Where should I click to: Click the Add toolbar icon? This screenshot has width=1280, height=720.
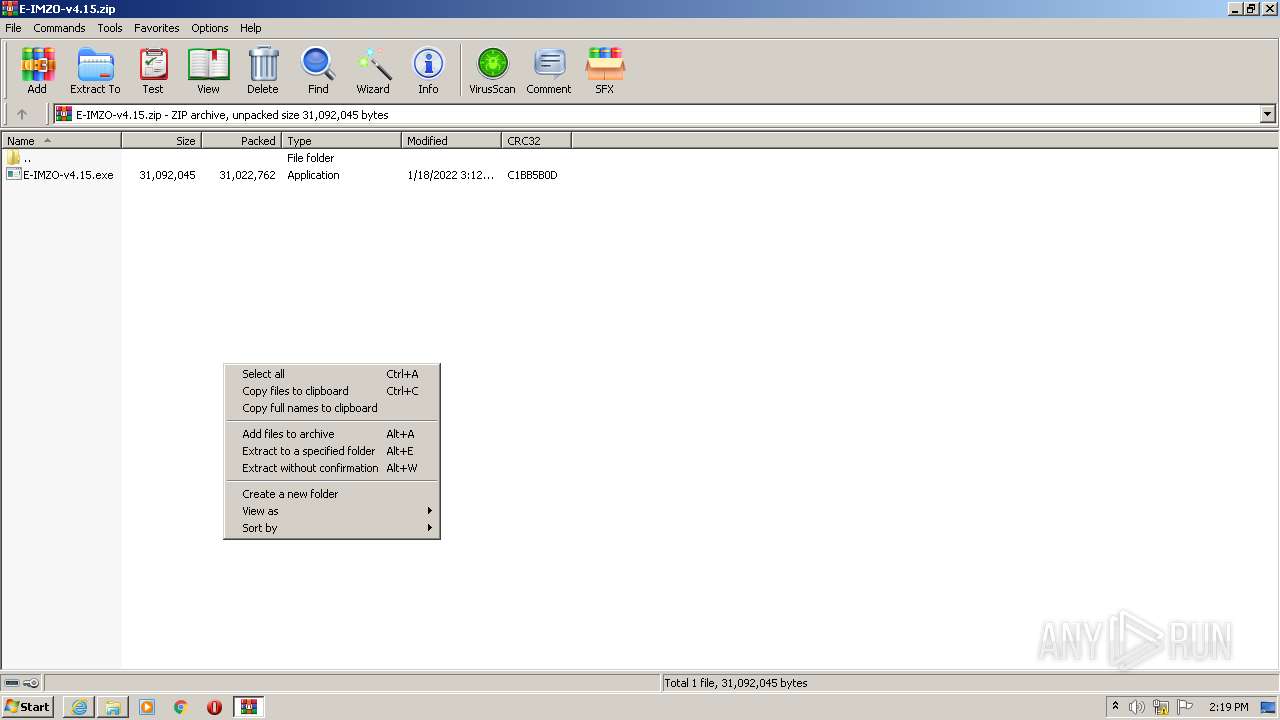point(37,71)
